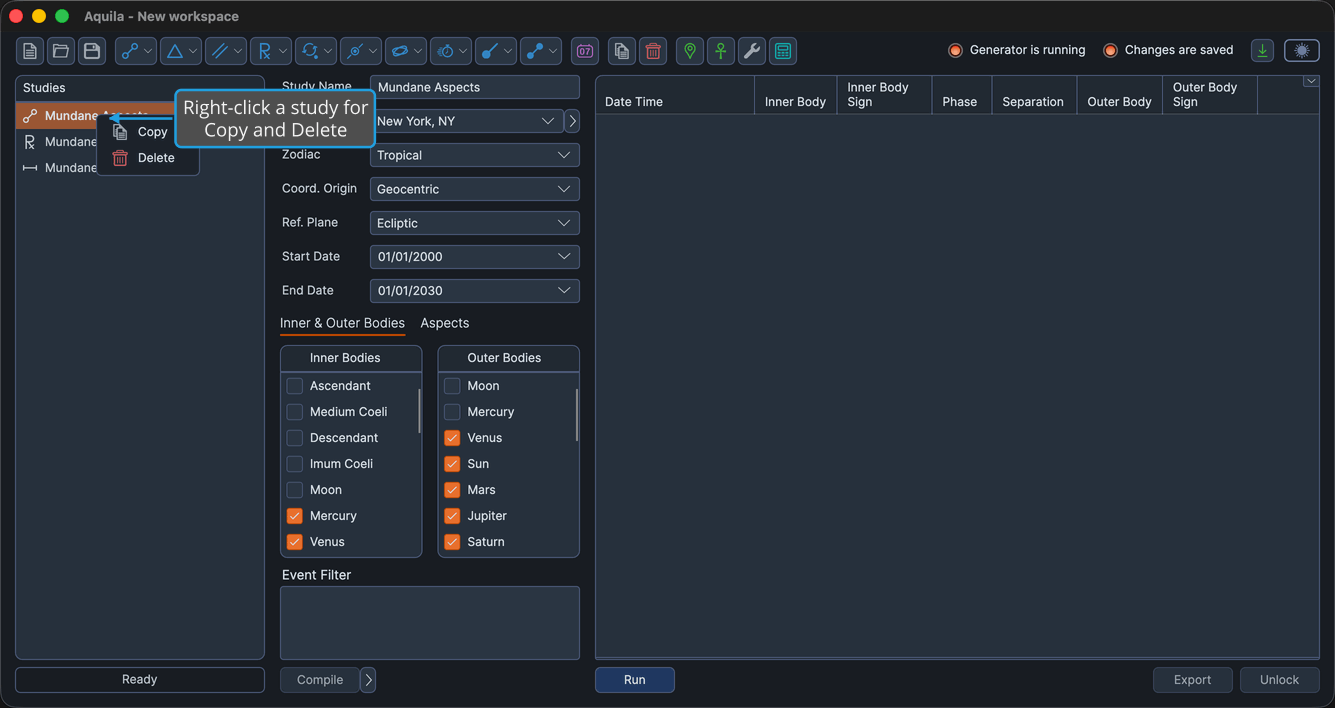Click the copy study icon in toolbar
This screenshot has width=1335, height=708.
click(622, 51)
